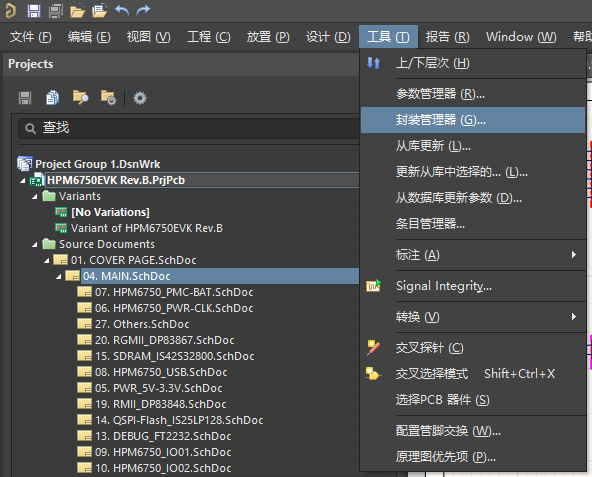Open the 视图 (V) menu
592x477 pixels.
coord(148,37)
